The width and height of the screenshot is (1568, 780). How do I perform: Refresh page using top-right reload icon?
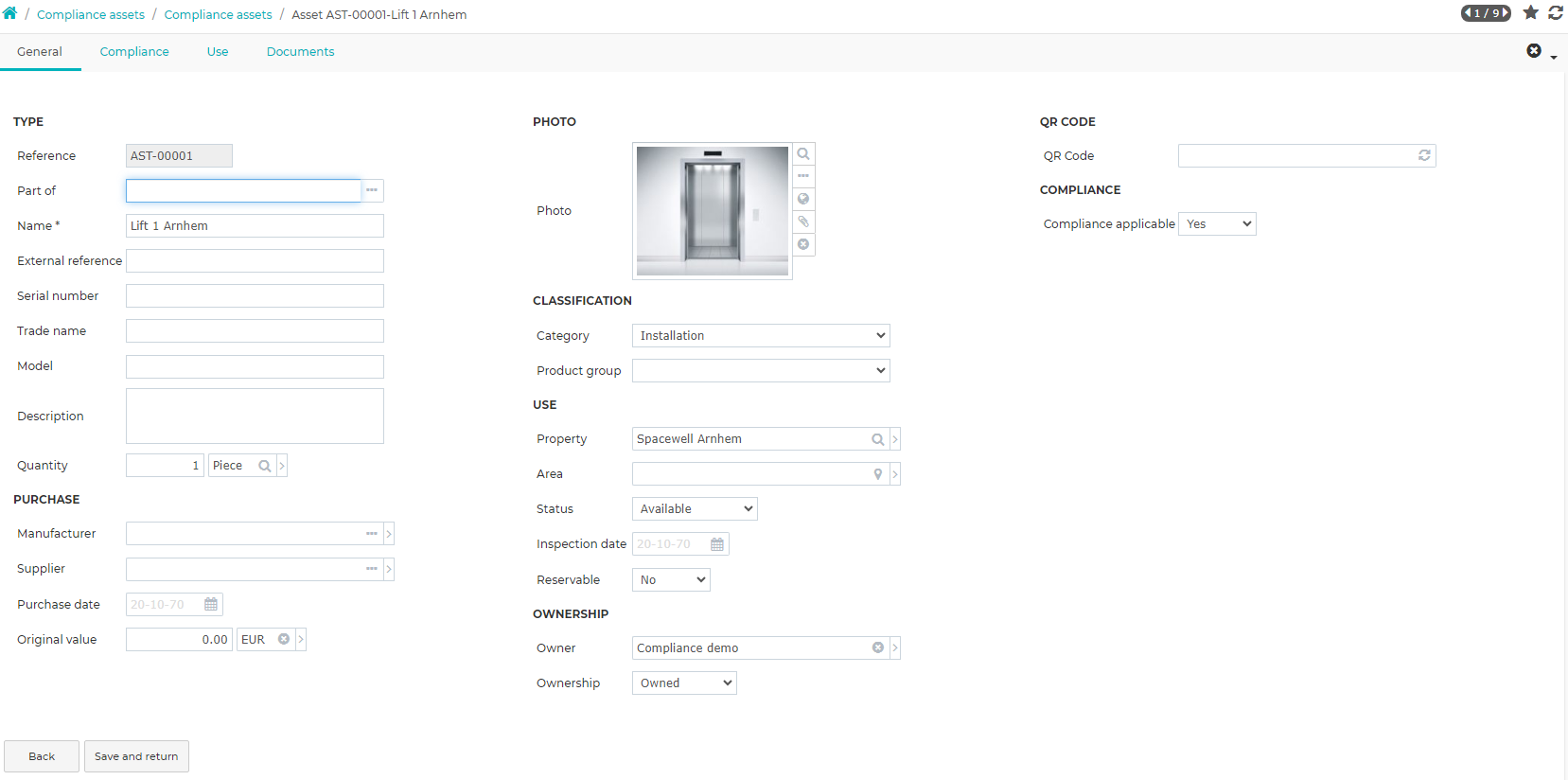1555,12
